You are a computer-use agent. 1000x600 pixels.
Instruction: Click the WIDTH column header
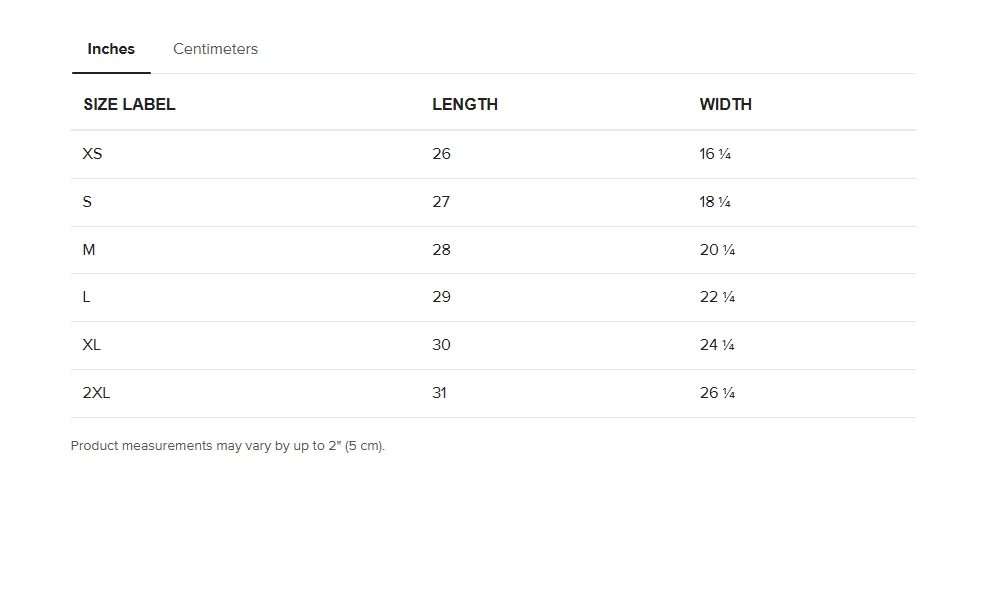[x=726, y=105]
